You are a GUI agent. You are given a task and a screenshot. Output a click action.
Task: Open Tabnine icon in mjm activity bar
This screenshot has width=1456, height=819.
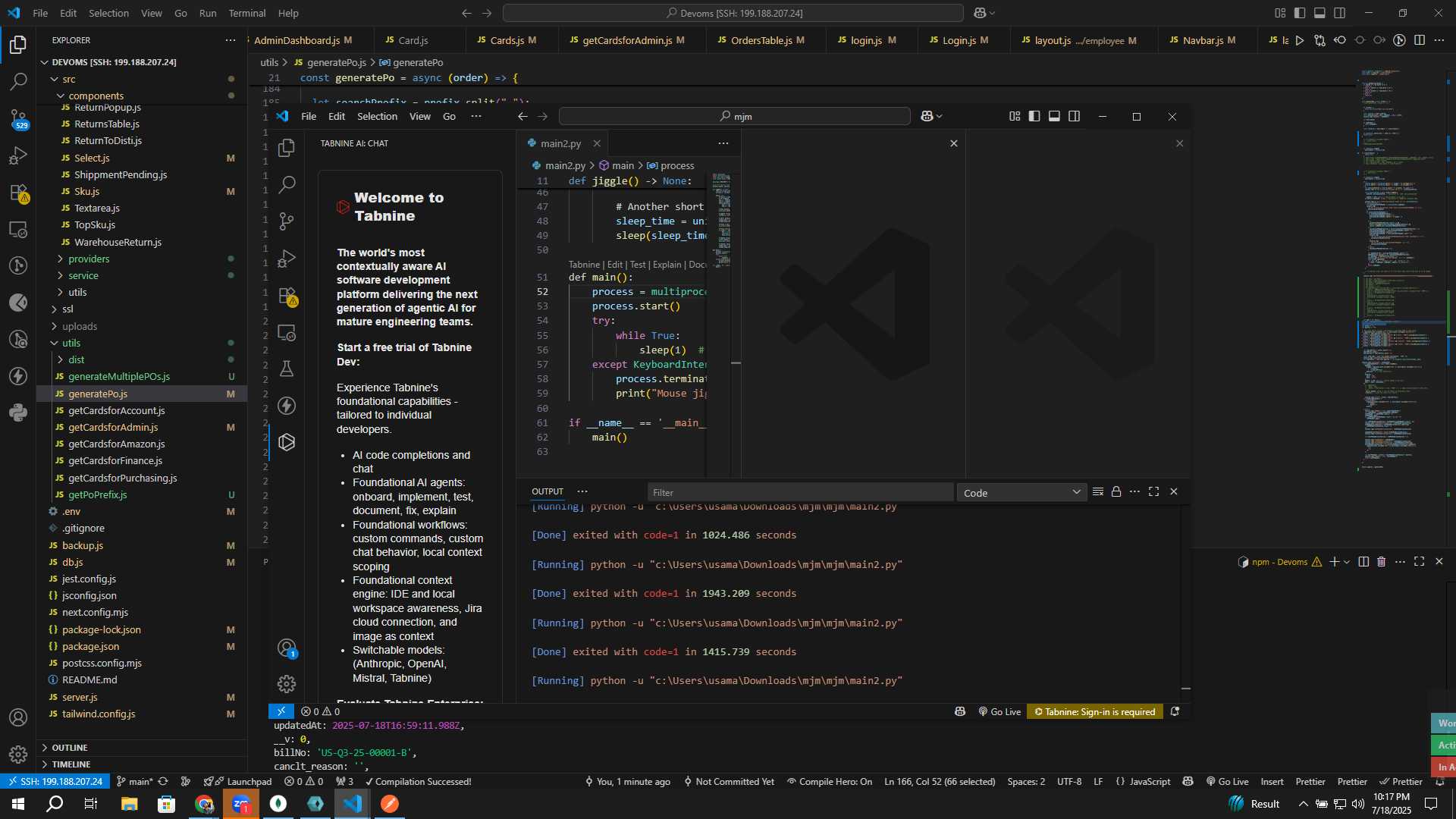[x=287, y=442]
